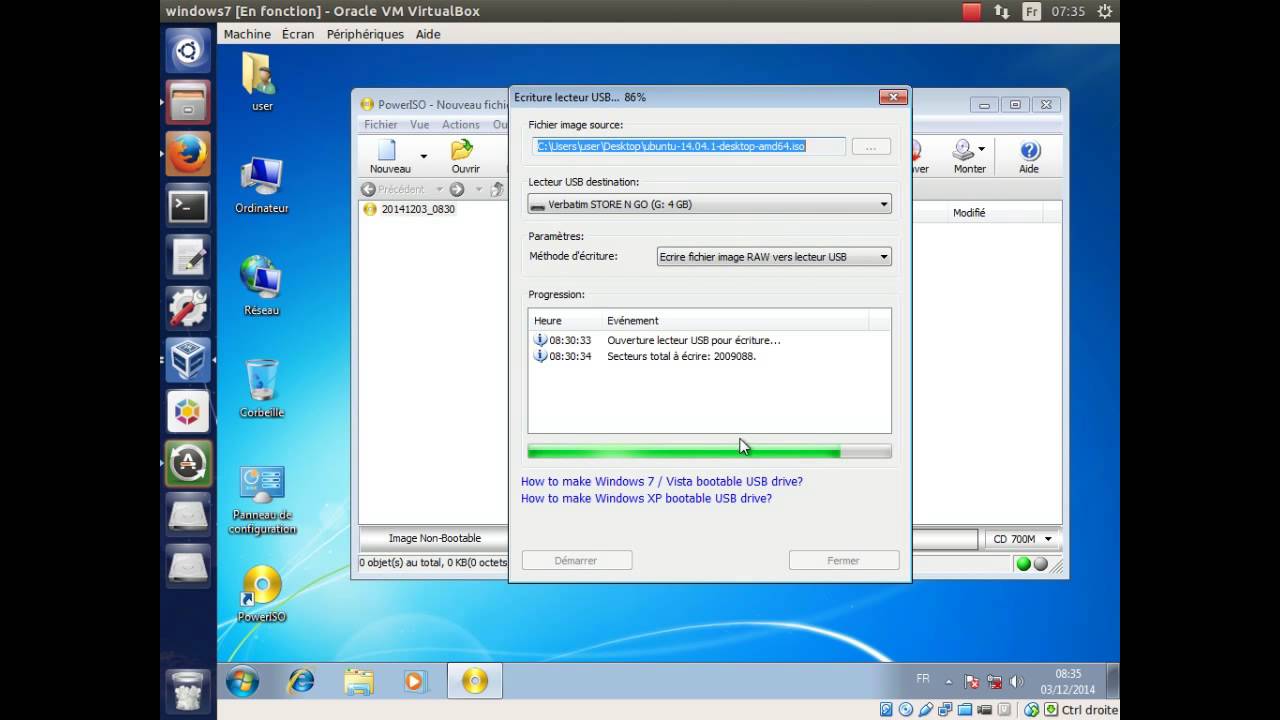This screenshot has height=720, width=1280.
Task: Click the Image Non-Bootable button
Action: pyautogui.click(x=435, y=538)
